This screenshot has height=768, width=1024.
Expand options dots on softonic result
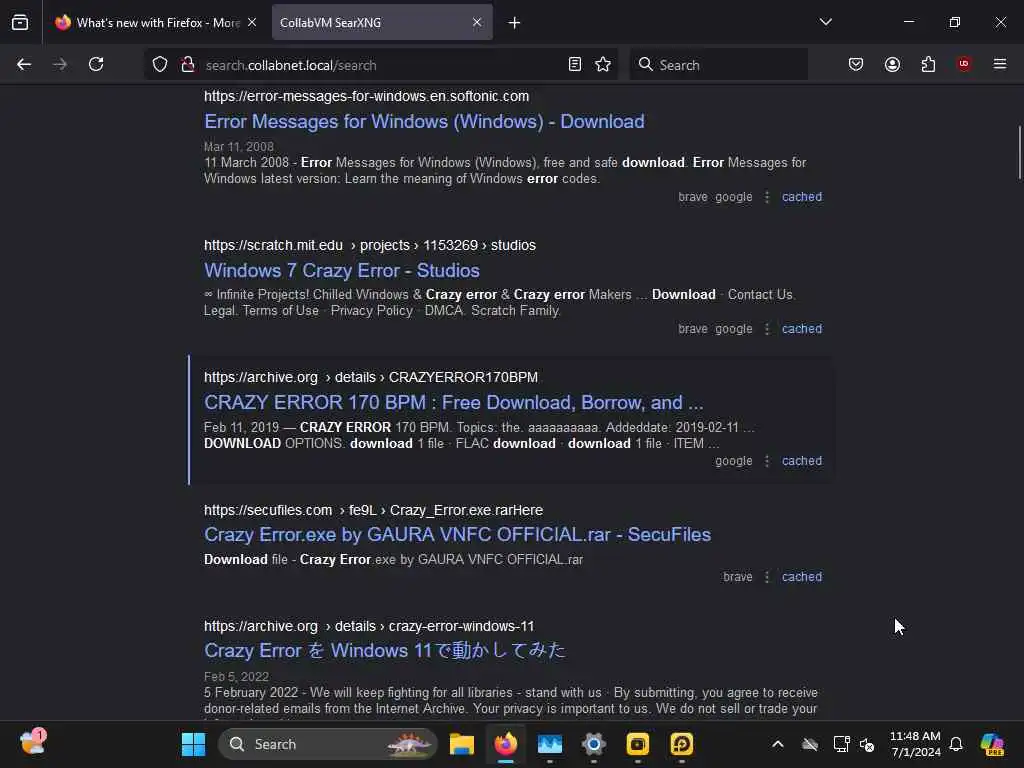(767, 197)
